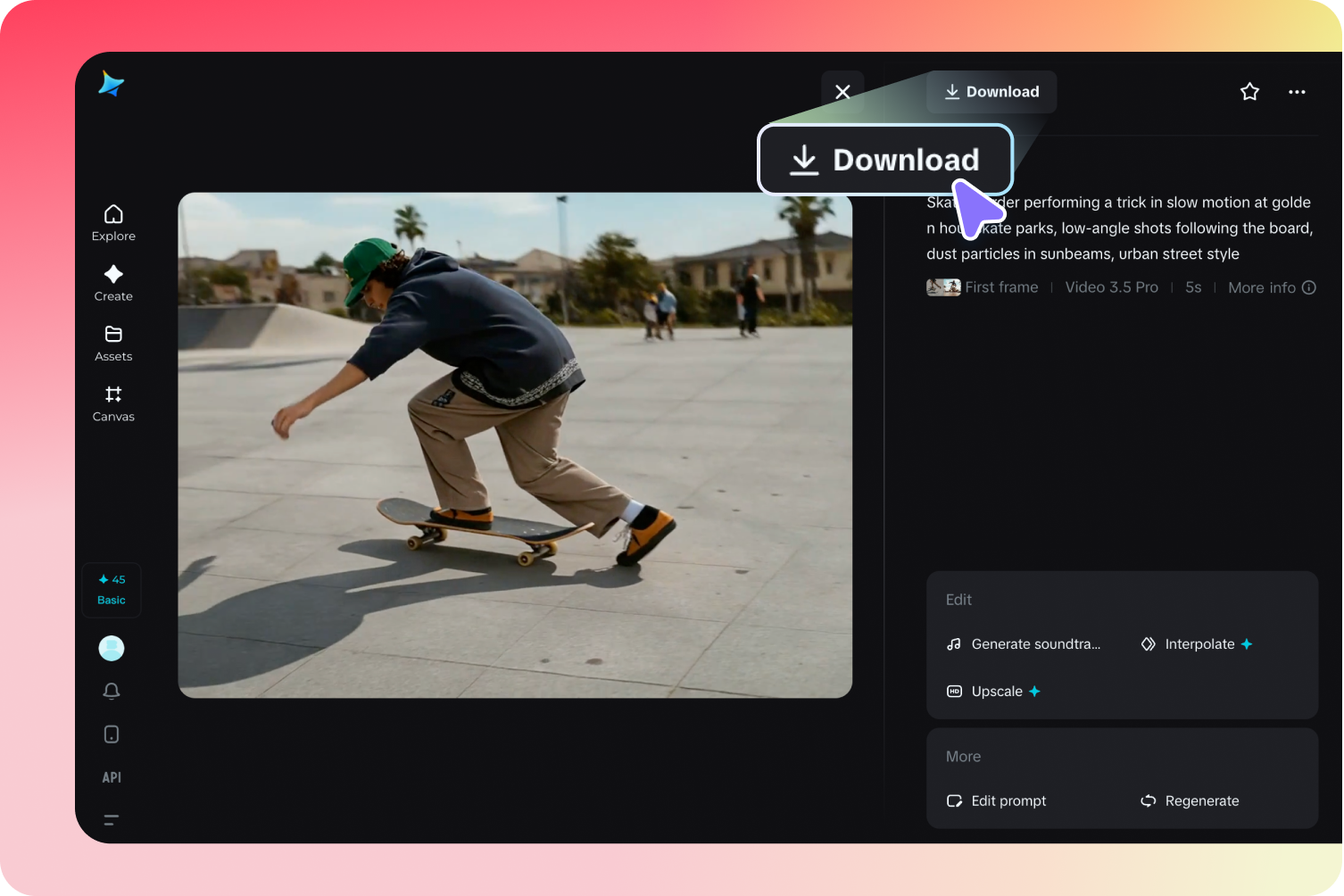Go to the Explore home section
The width and height of the screenshot is (1344, 896).
click(x=112, y=222)
